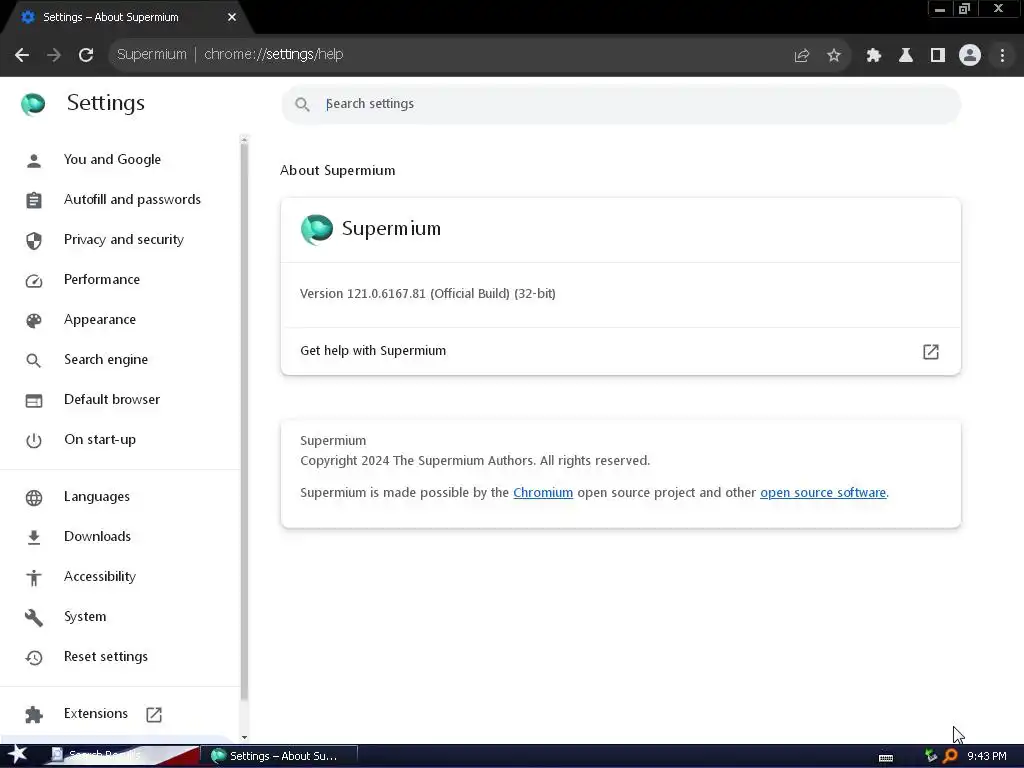Screen dimensions: 1024x768
Task: Click the figure icon for Accessibility
Action: tap(33, 577)
